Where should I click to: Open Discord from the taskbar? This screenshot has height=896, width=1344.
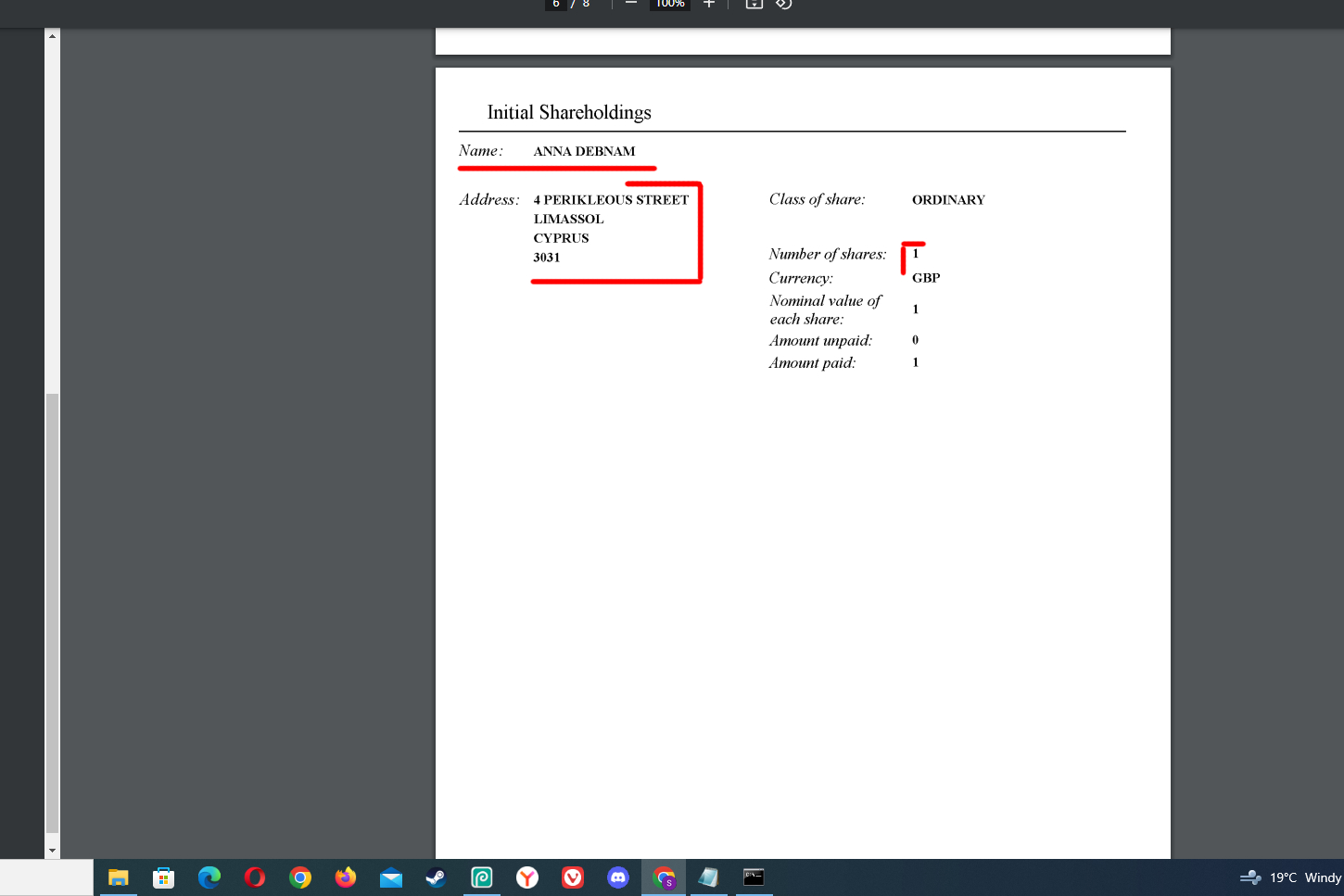(618, 877)
